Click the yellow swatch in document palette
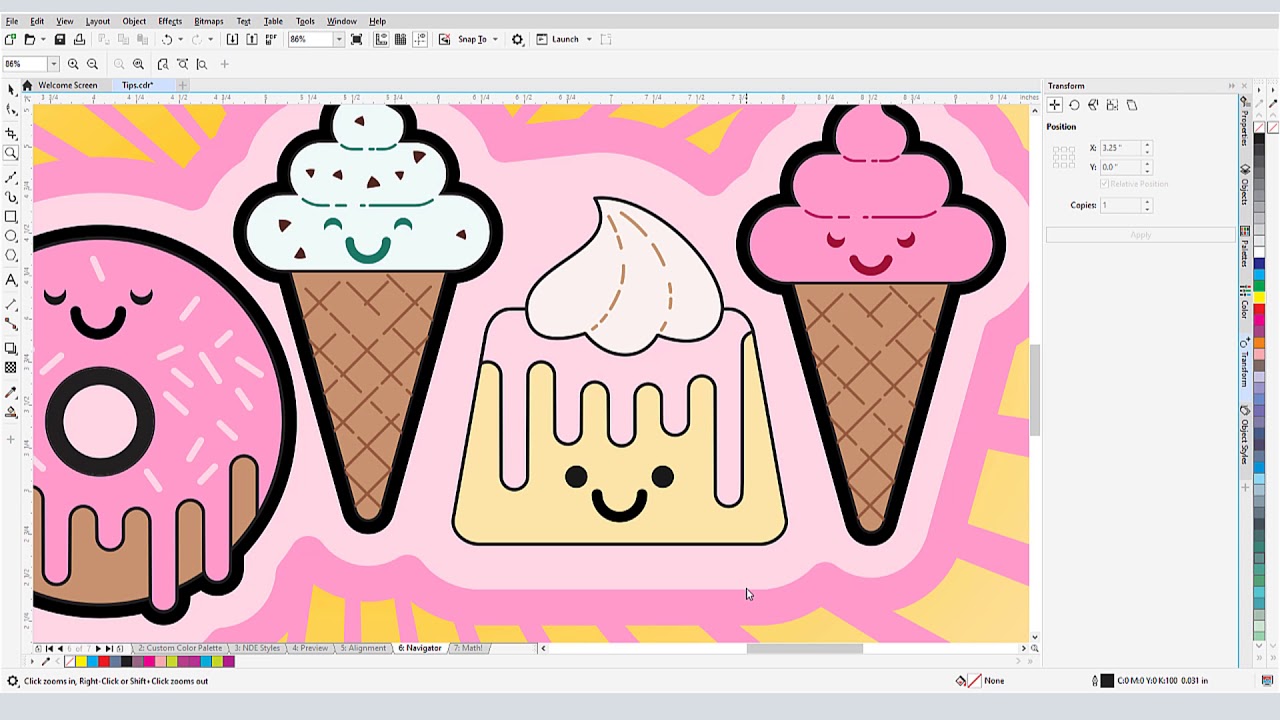Screen dimensions: 1280x720 pos(81,661)
